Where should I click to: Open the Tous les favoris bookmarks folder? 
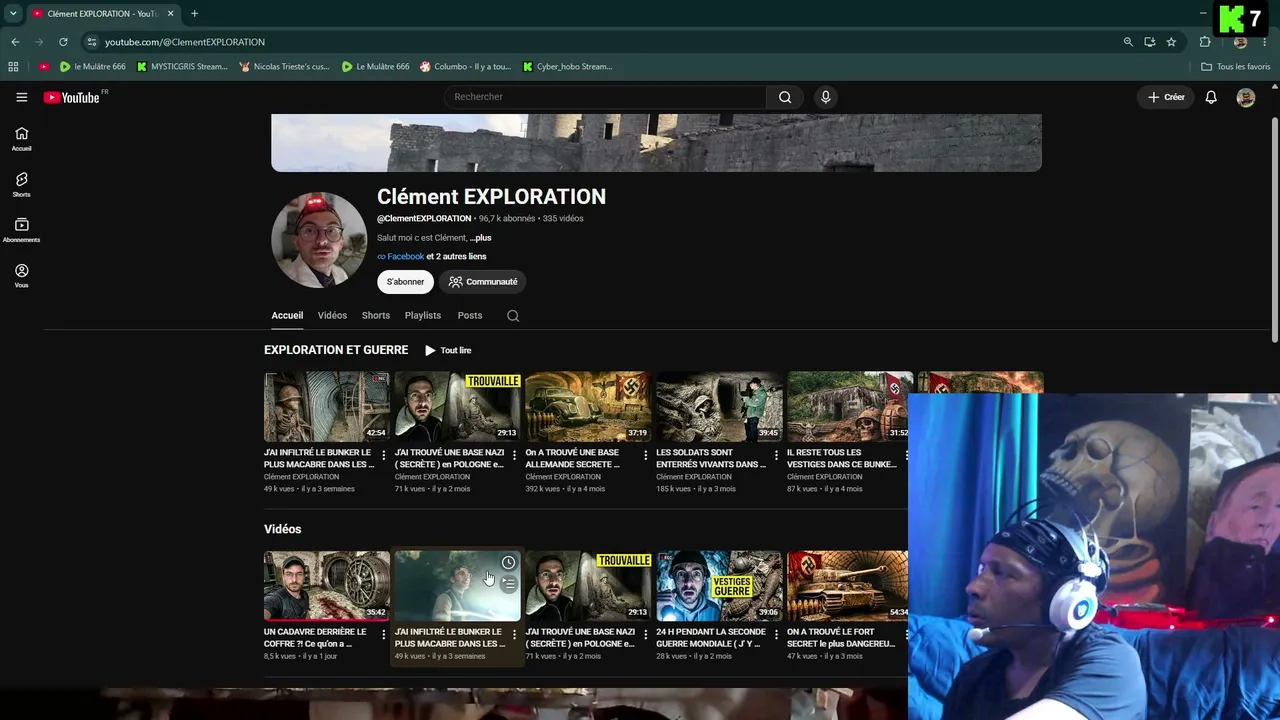coord(1236,67)
